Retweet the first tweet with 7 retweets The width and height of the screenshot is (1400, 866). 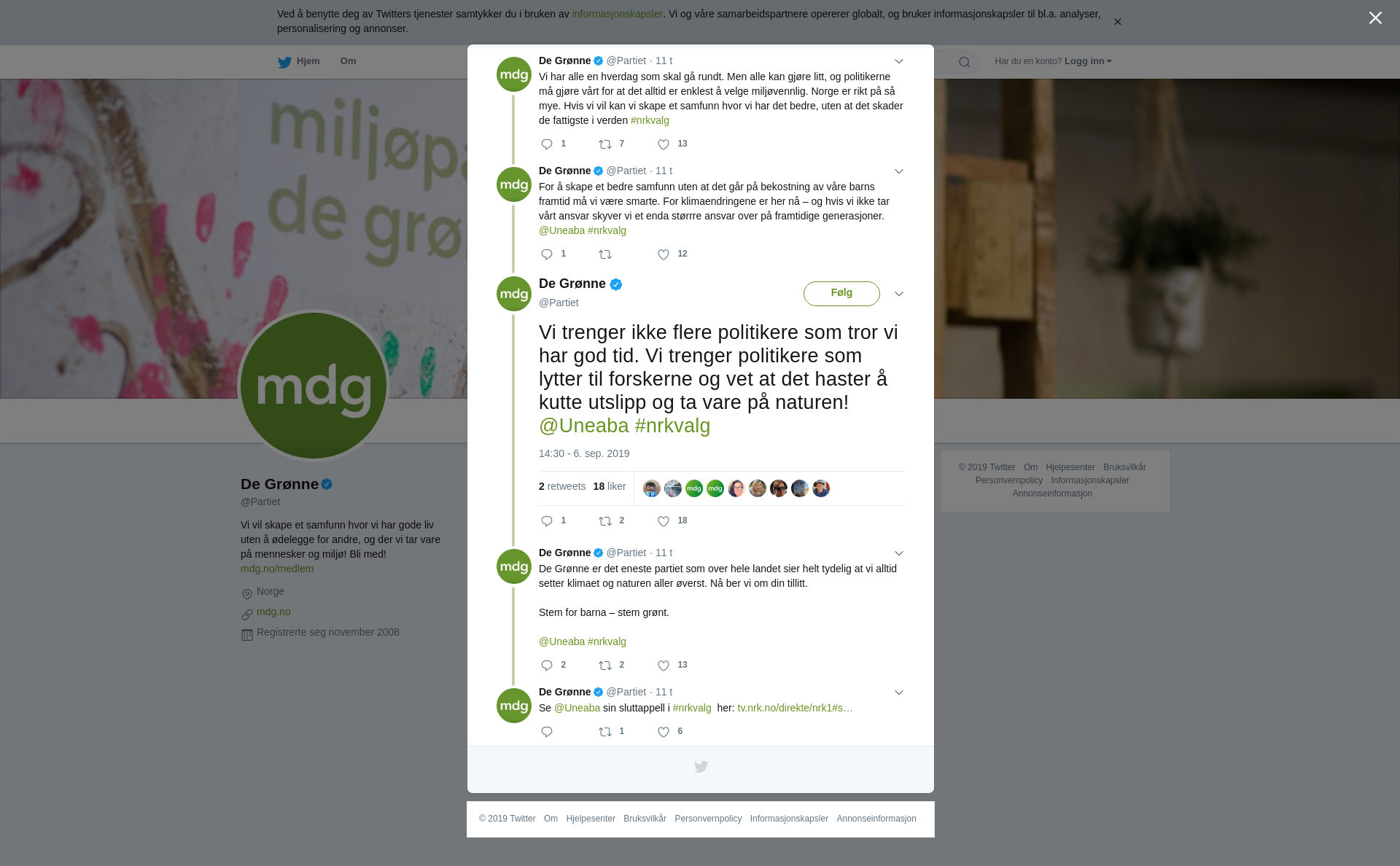pos(605,144)
